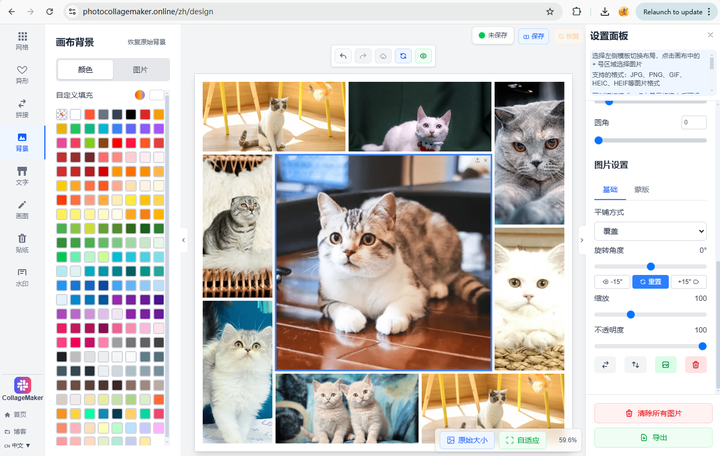
Task: Pick the black color swatch
Action: tap(131, 114)
